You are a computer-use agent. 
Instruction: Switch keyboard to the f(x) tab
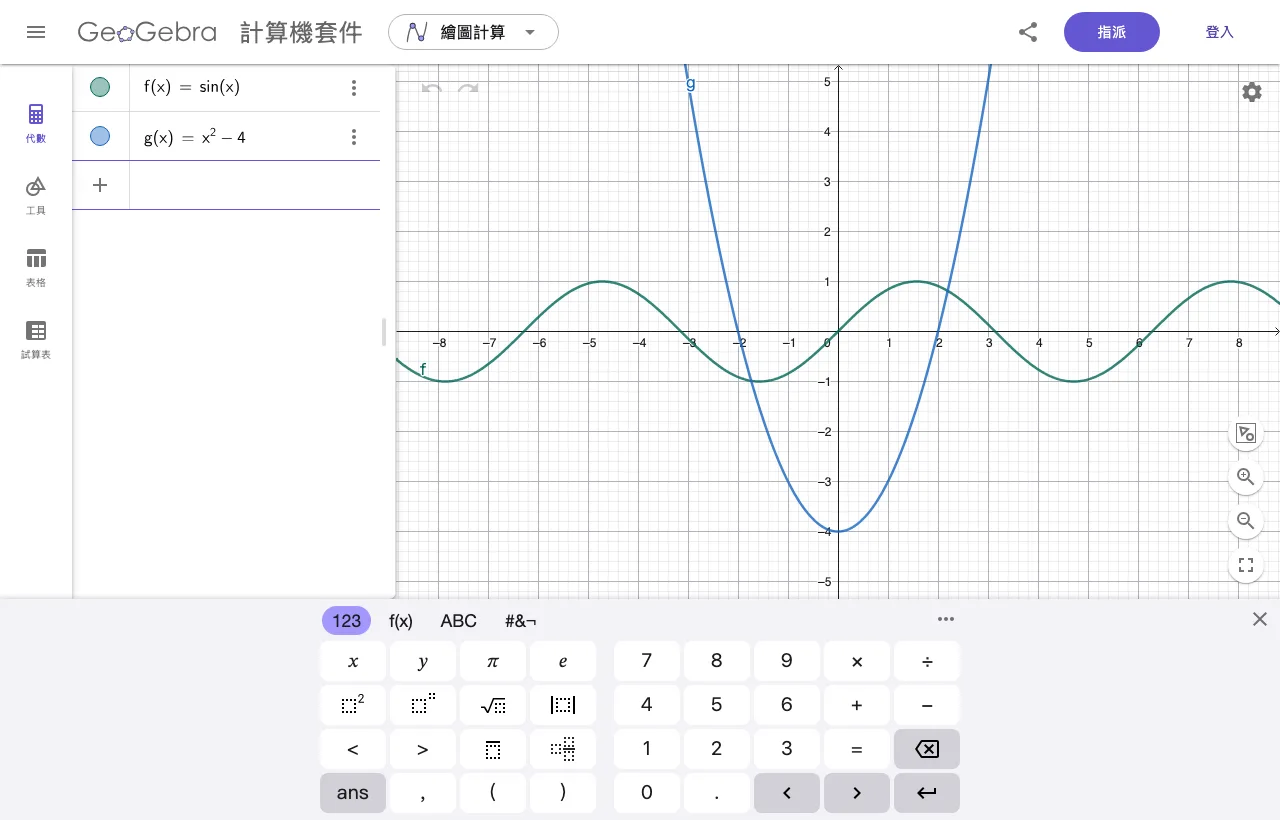401,621
